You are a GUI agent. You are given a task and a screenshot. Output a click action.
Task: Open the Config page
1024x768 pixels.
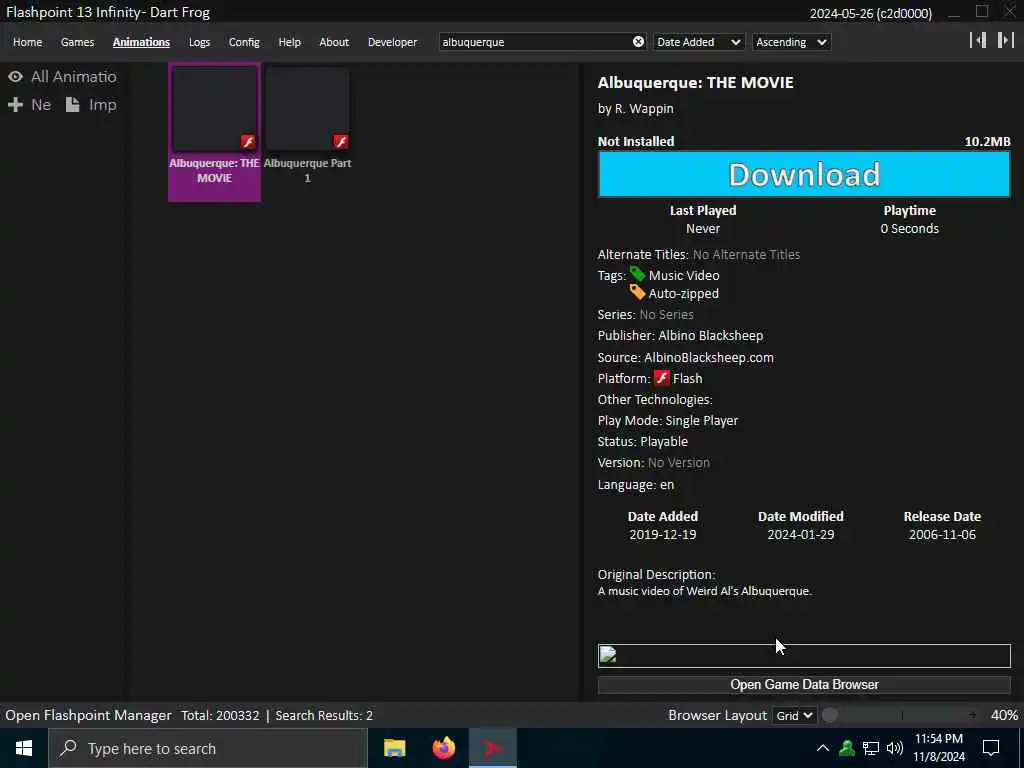244,42
